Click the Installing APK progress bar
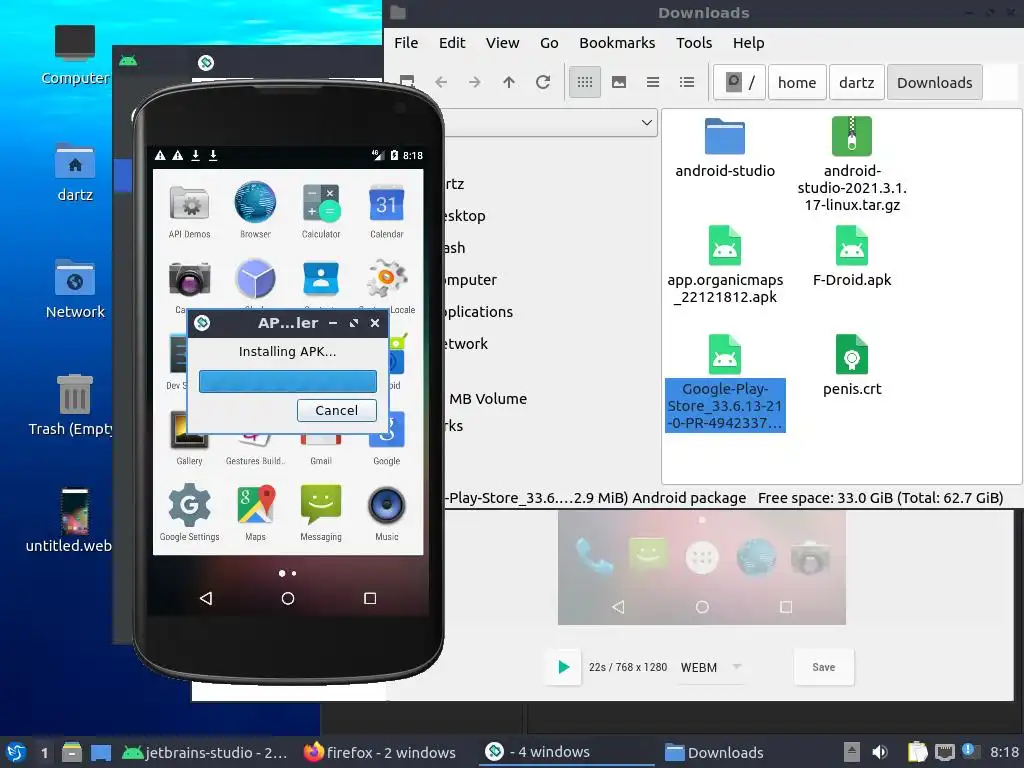This screenshot has width=1024, height=768. pos(287,381)
